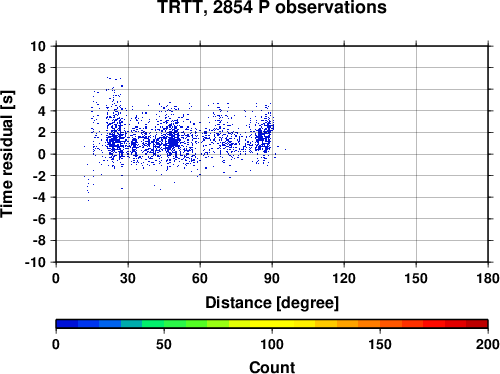Click colorbar tick label '150'
The height and width of the screenshot is (374, 500).
coord(380,344)
